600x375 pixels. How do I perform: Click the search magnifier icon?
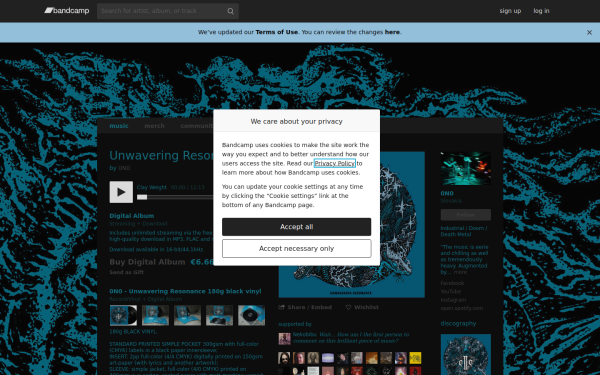point(230,11)
